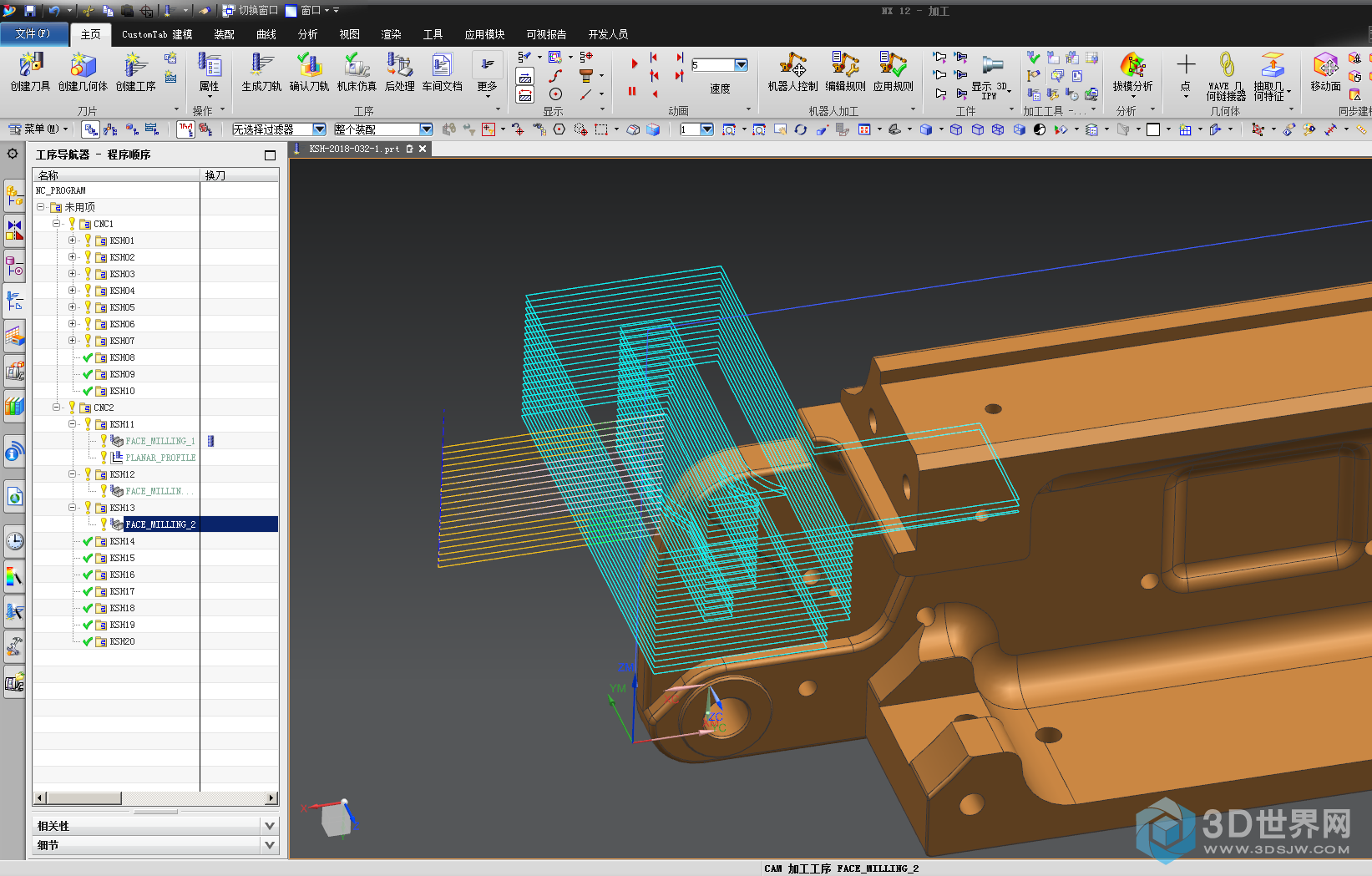This screenshot has height=876, width=1372.
Task: Collapse the CNC2 program group
Action: pyautogui.click(x=56, y=408)
